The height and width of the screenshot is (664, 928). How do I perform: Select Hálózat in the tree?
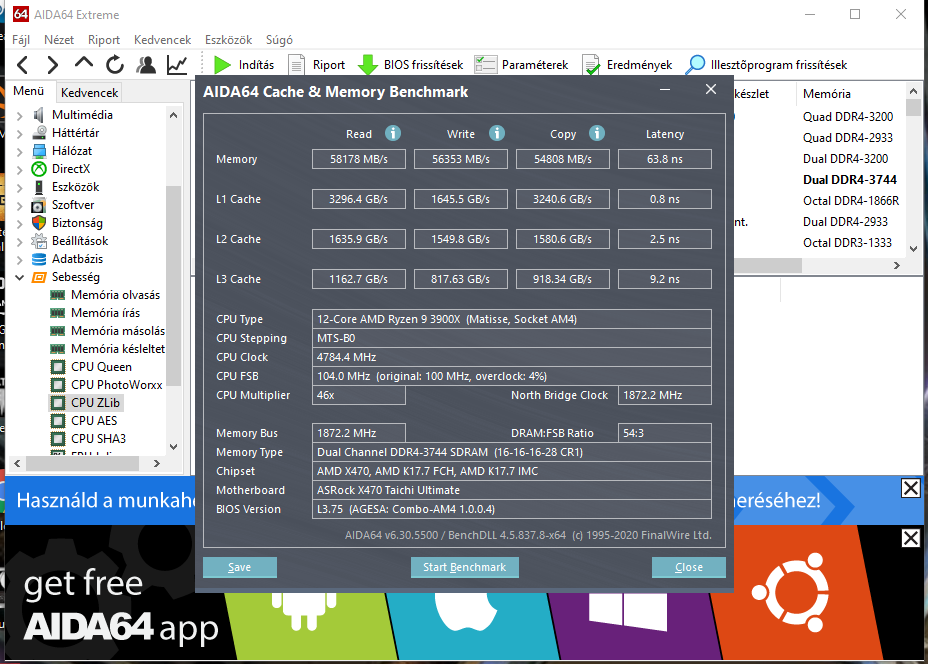[72, 151]
